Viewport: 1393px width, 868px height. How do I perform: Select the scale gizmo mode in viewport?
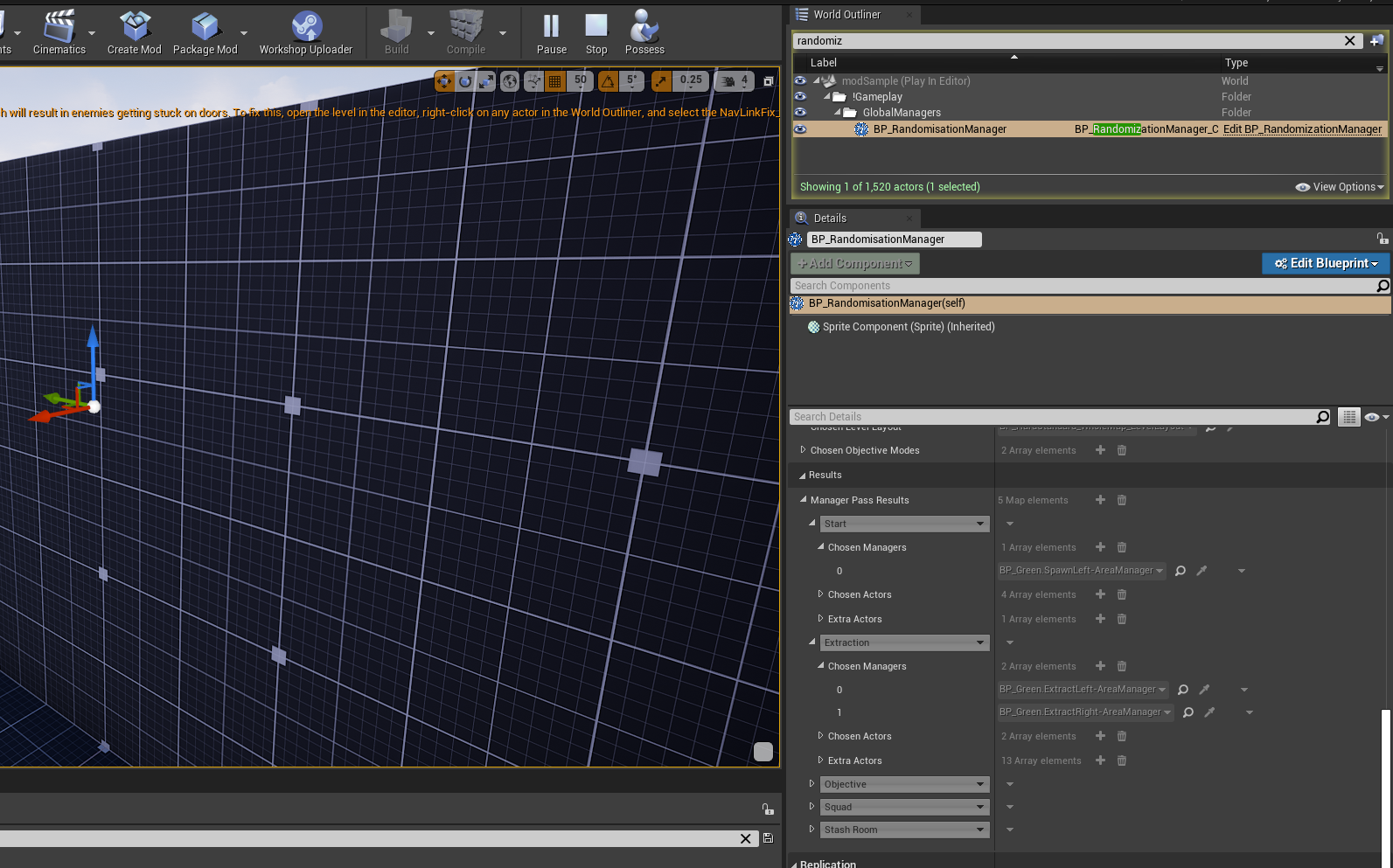486,81
